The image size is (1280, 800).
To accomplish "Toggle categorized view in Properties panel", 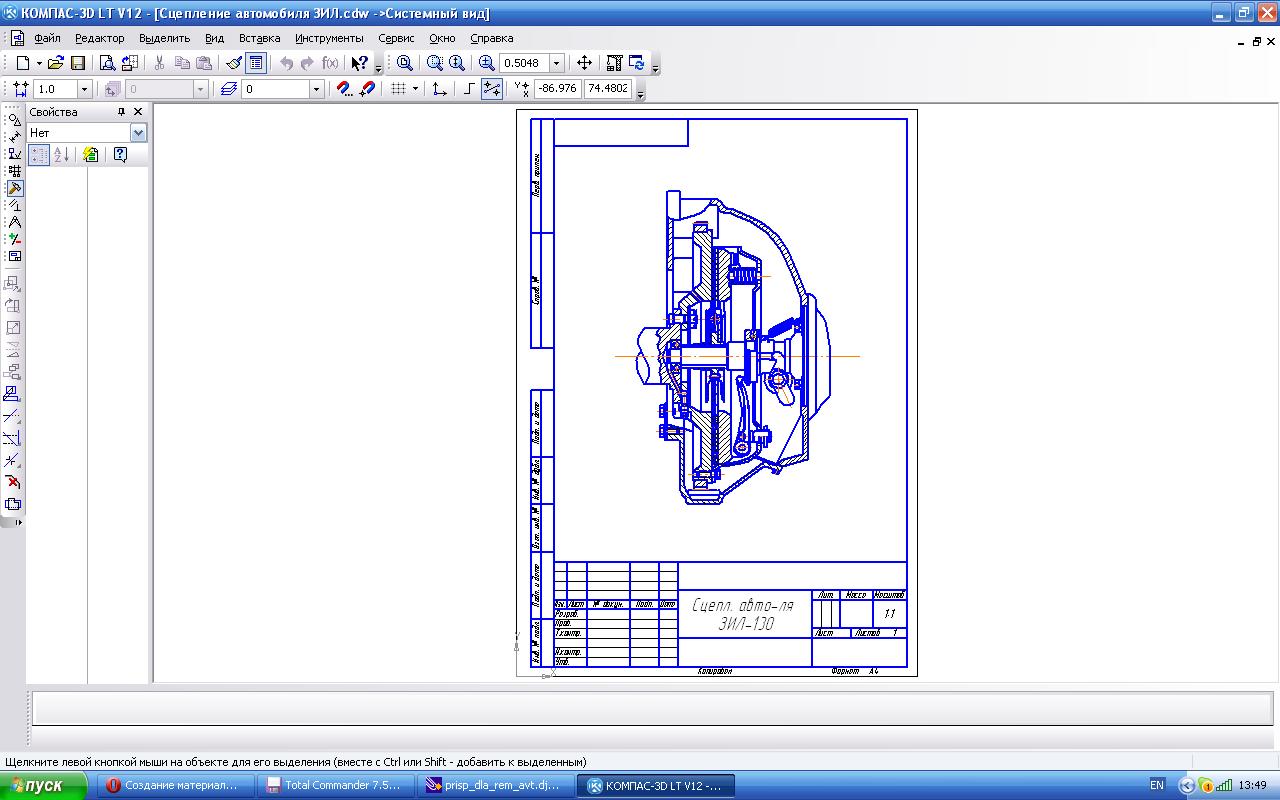I will (39, 154).
